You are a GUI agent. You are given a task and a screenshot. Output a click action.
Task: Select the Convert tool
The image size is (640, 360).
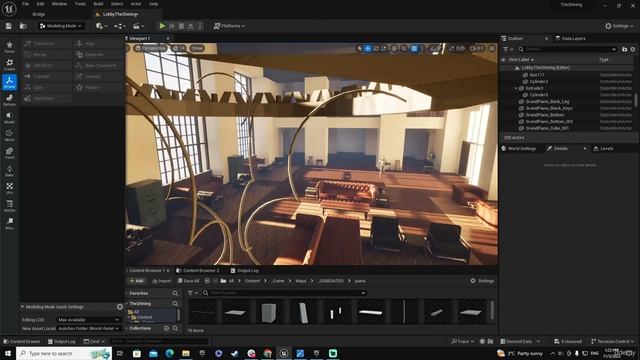tap(98, 76)
